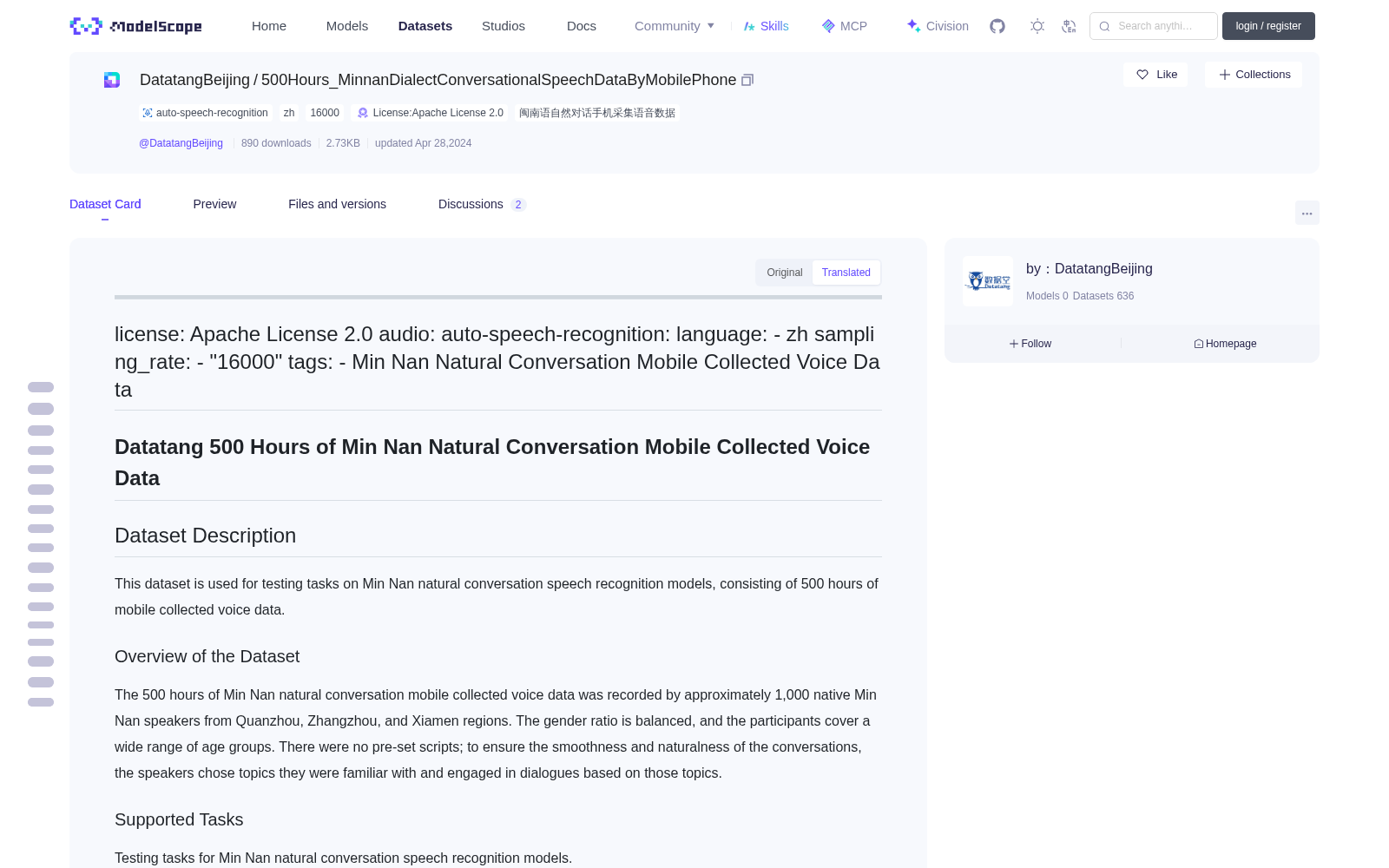Click the Like heart button
Image resolution: width=1389 pixels, height=868 pixels.
click(1155, 75)
